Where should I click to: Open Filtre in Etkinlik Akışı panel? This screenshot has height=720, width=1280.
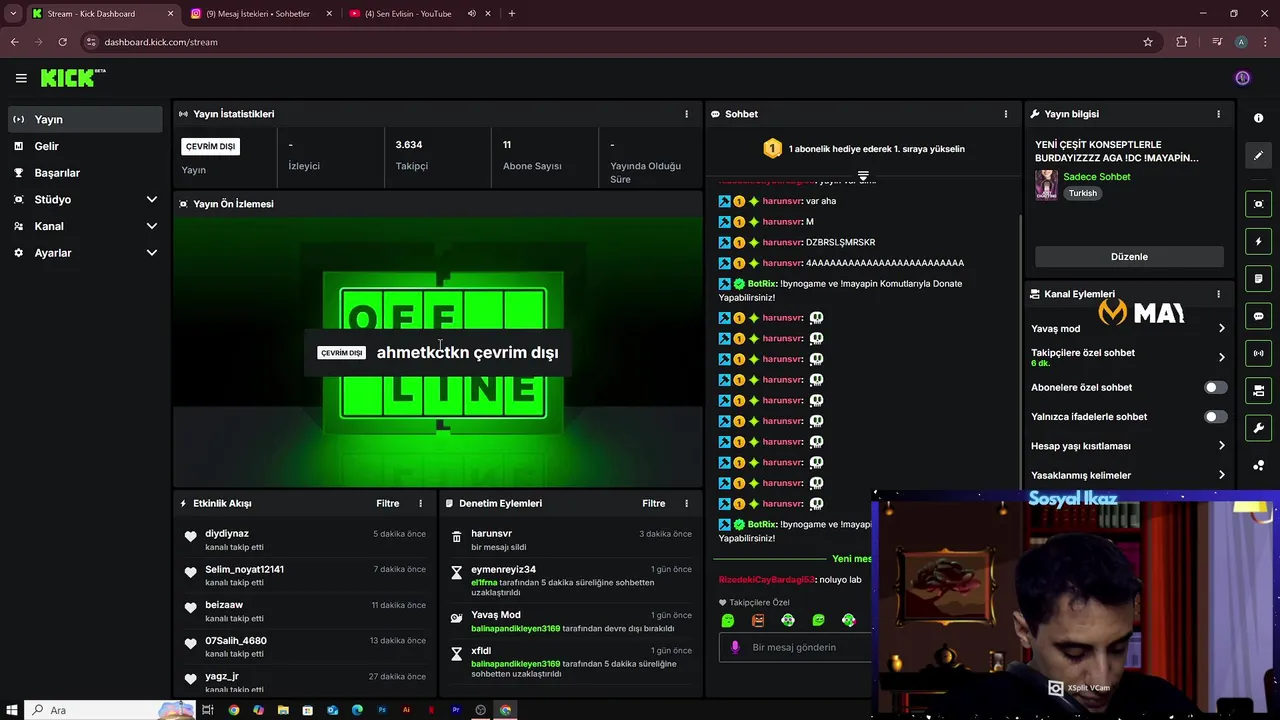[x=387, y=503]
